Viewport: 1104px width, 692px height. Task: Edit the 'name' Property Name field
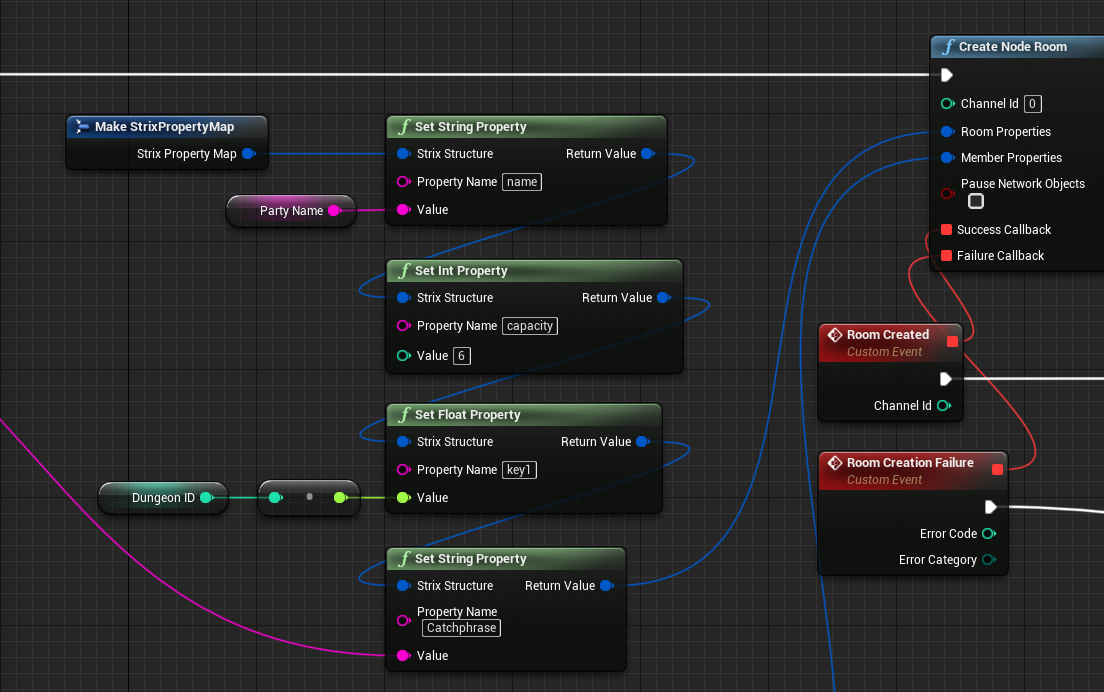(522, 182)
